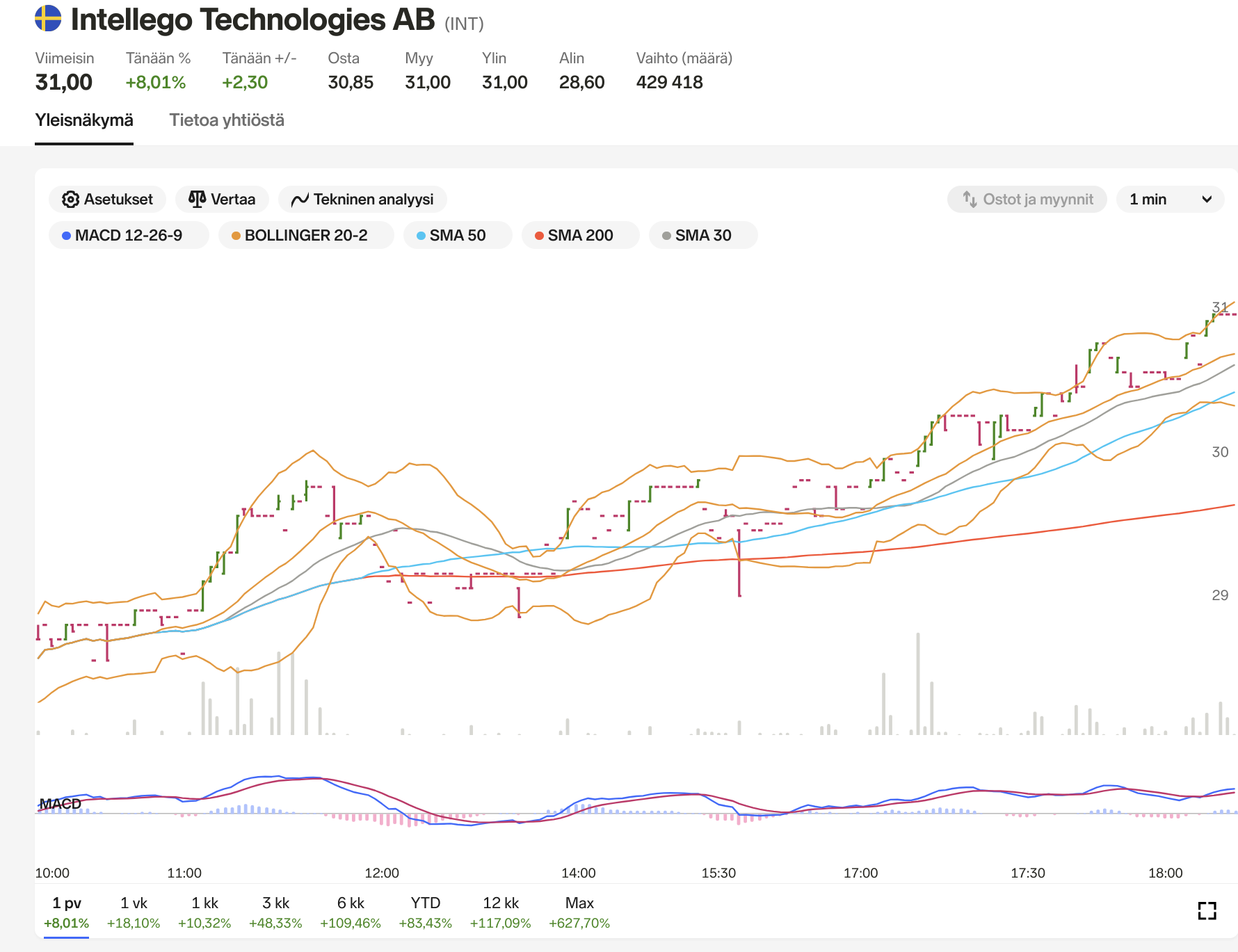1238x952 pixels.
Task: Show the YTD time range
Action: point(425,912)
